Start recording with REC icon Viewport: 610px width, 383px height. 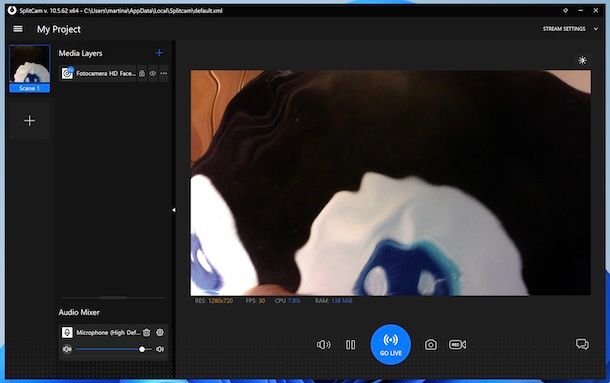(458, 344)
